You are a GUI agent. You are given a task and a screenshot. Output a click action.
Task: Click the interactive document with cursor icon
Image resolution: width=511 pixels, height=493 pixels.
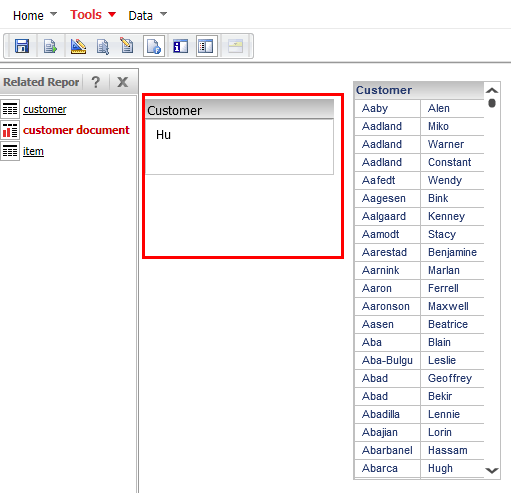click(x=103, y=46)
